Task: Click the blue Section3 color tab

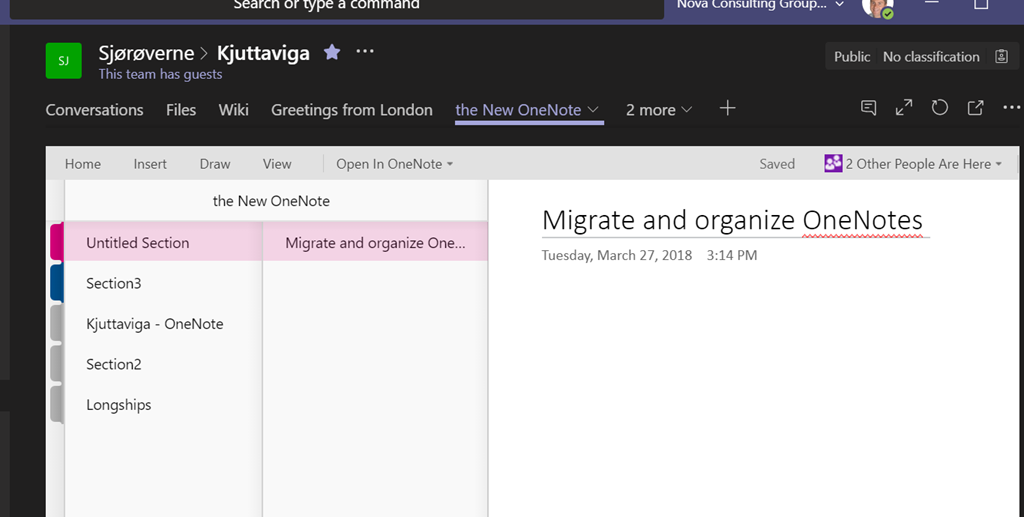Action: (57, 283)
